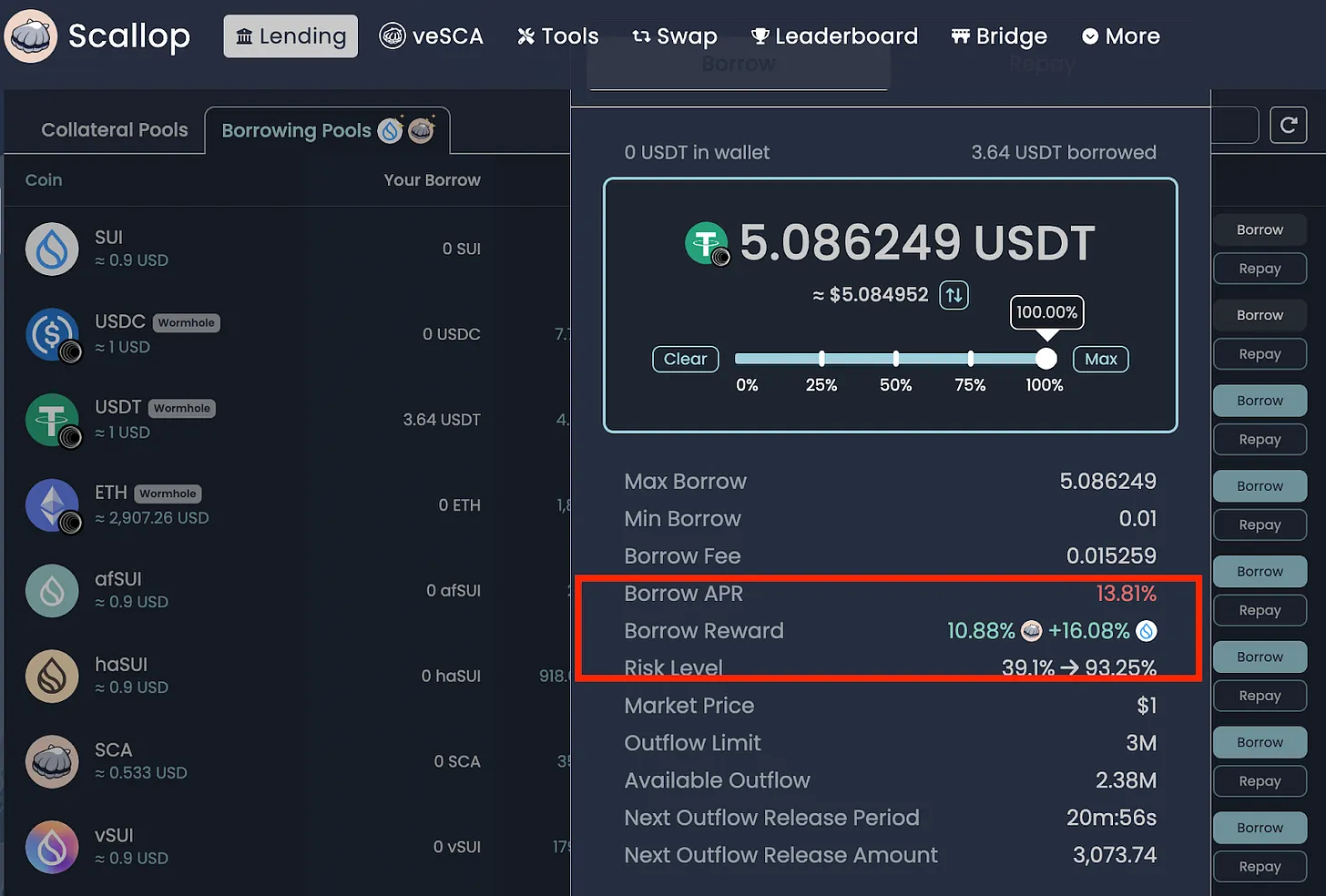
Task: Set the slider to the 75% tick
Action: click(x=971, y=359)
